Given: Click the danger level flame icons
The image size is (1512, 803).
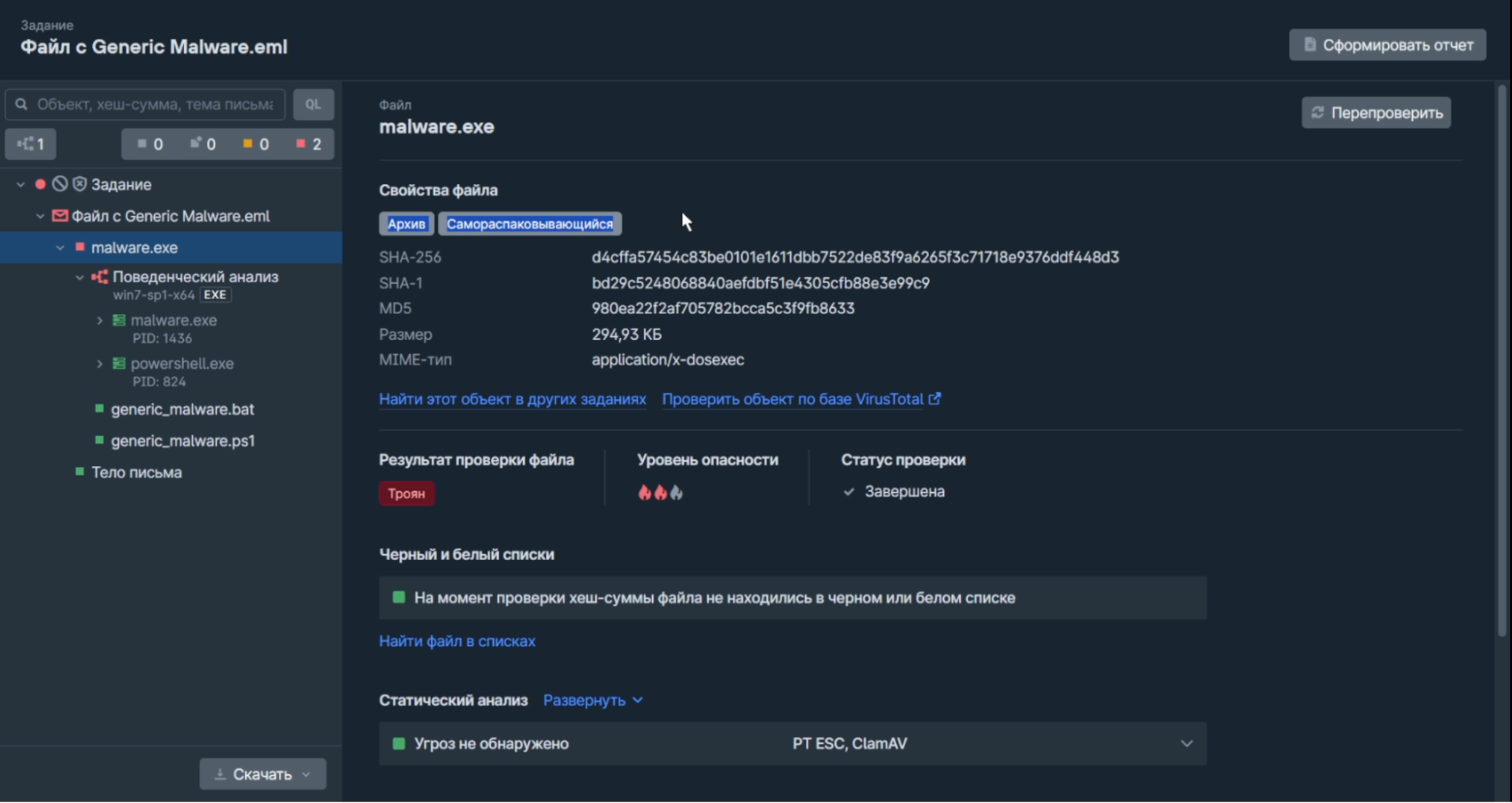Looking at the screenshot, I should [x=660, y=493].
